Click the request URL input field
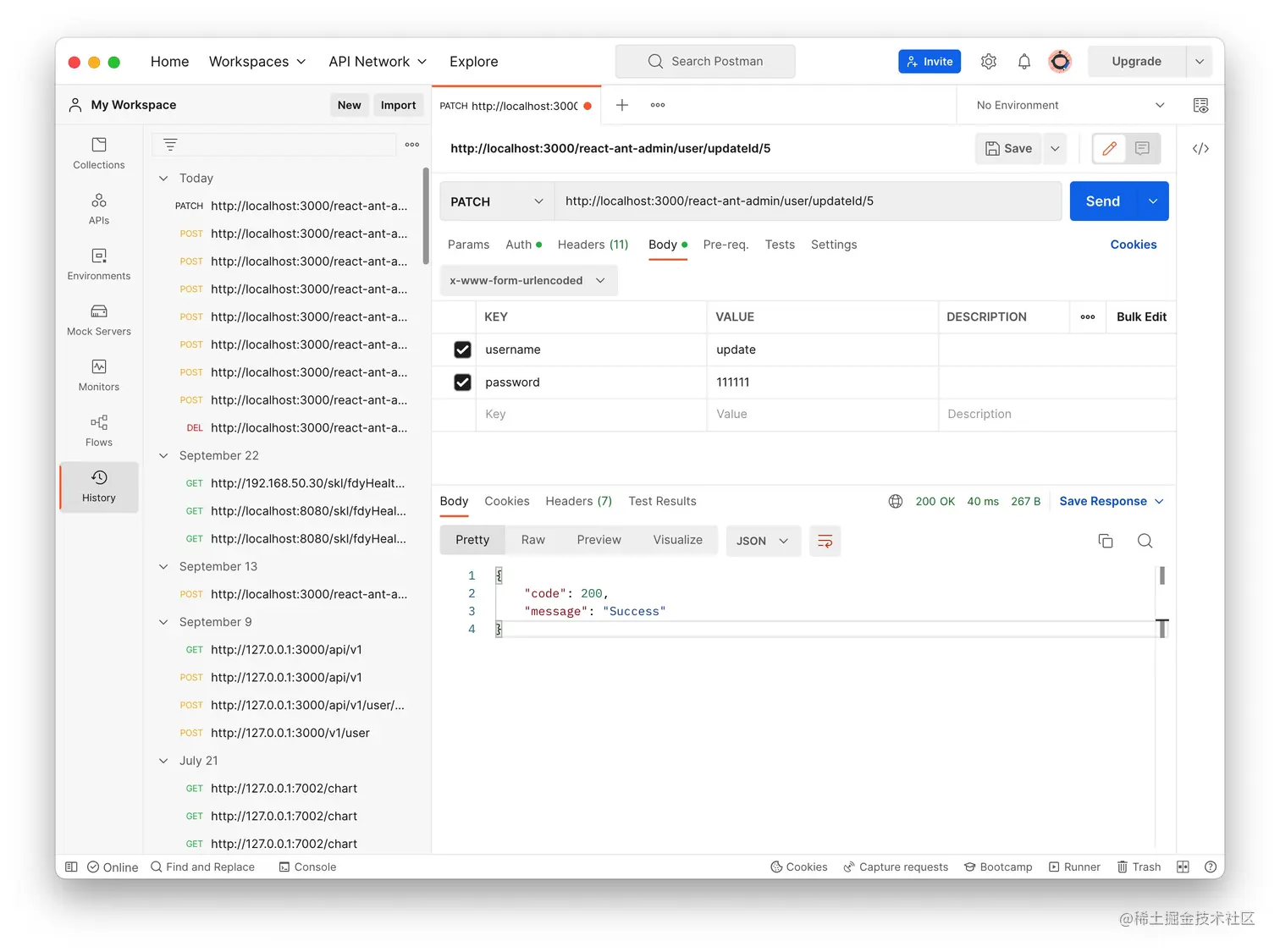Screen dimensions: 1280x952 [808, 201]
